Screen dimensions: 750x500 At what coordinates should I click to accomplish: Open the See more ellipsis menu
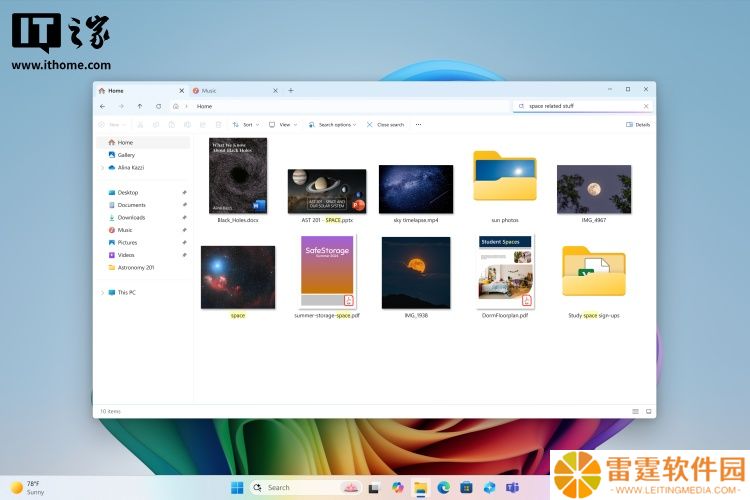[x=419, y=124]
